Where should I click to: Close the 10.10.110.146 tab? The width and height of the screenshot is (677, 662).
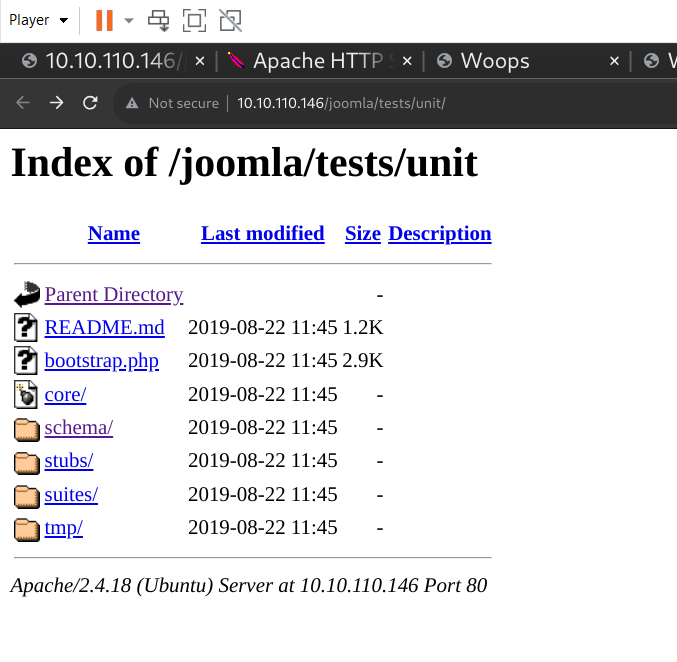point(200,61)
